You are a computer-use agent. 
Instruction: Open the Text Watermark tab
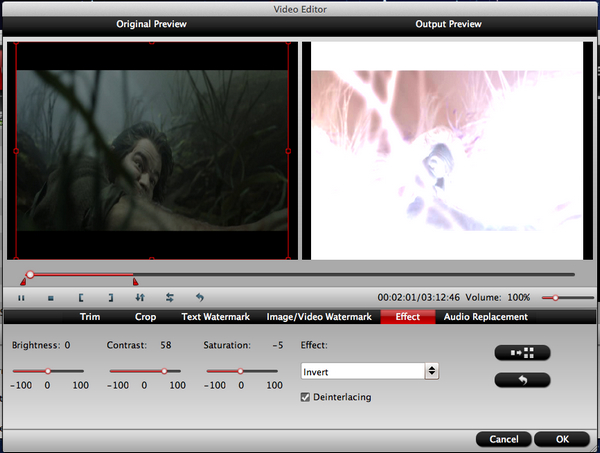[215, 317]
